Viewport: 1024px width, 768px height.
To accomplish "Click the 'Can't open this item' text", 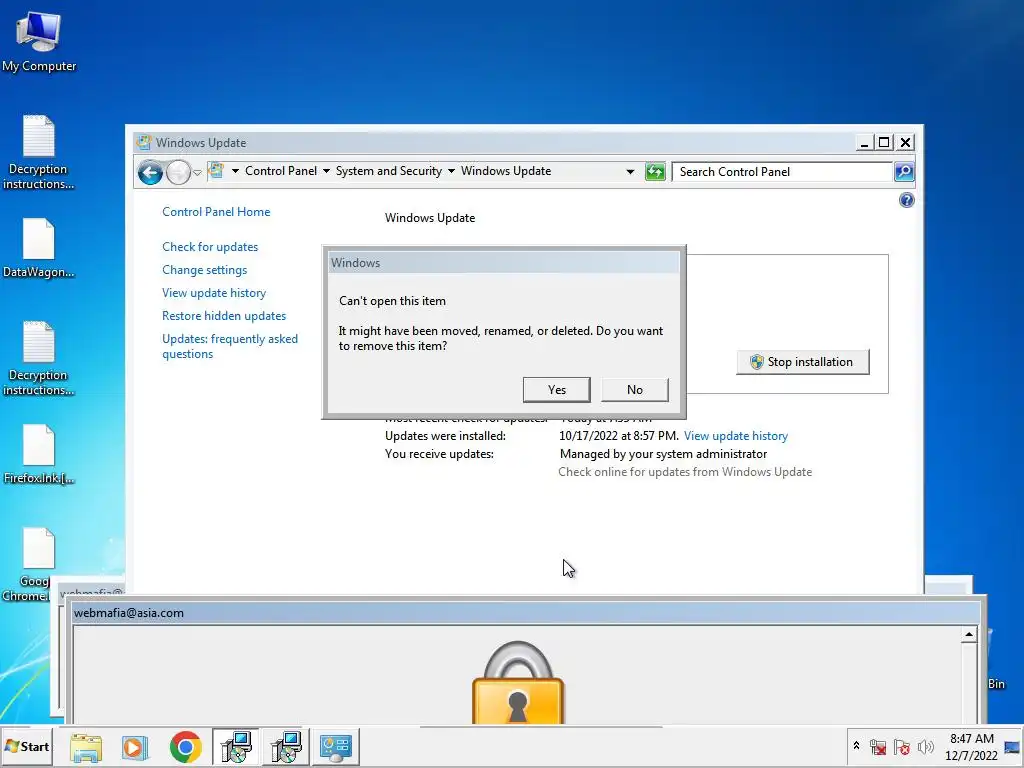I will tap(392, 301).
